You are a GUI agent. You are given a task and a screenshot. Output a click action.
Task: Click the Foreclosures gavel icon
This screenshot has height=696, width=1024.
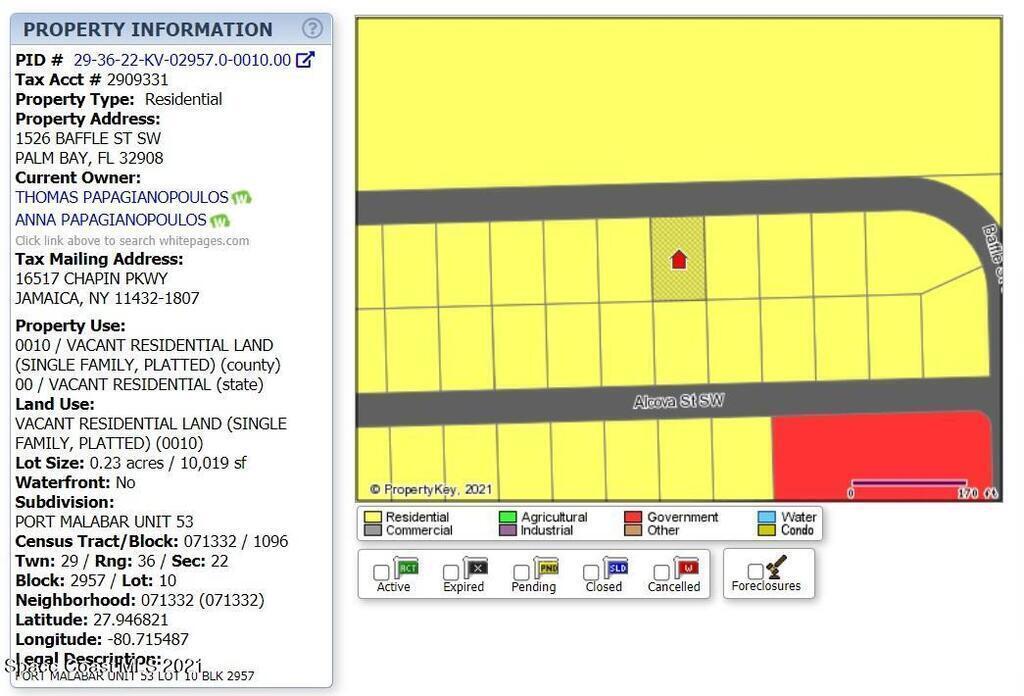pyautogui.click(x=775, y=568)
